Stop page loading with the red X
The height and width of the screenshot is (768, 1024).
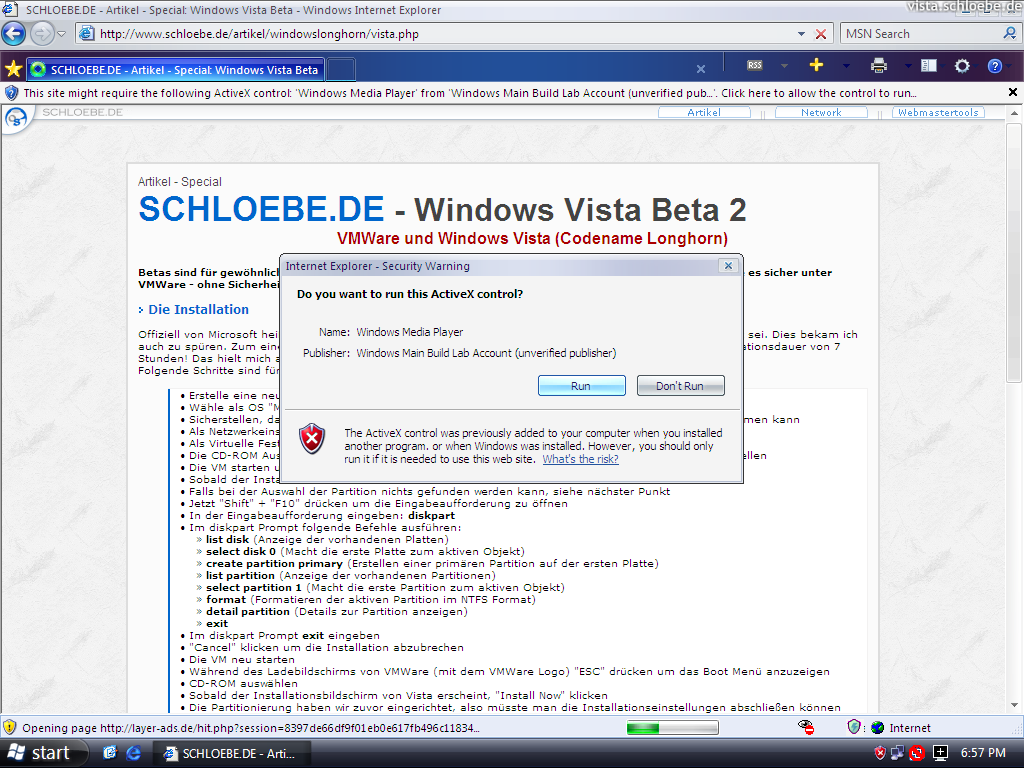pos(821,34)
